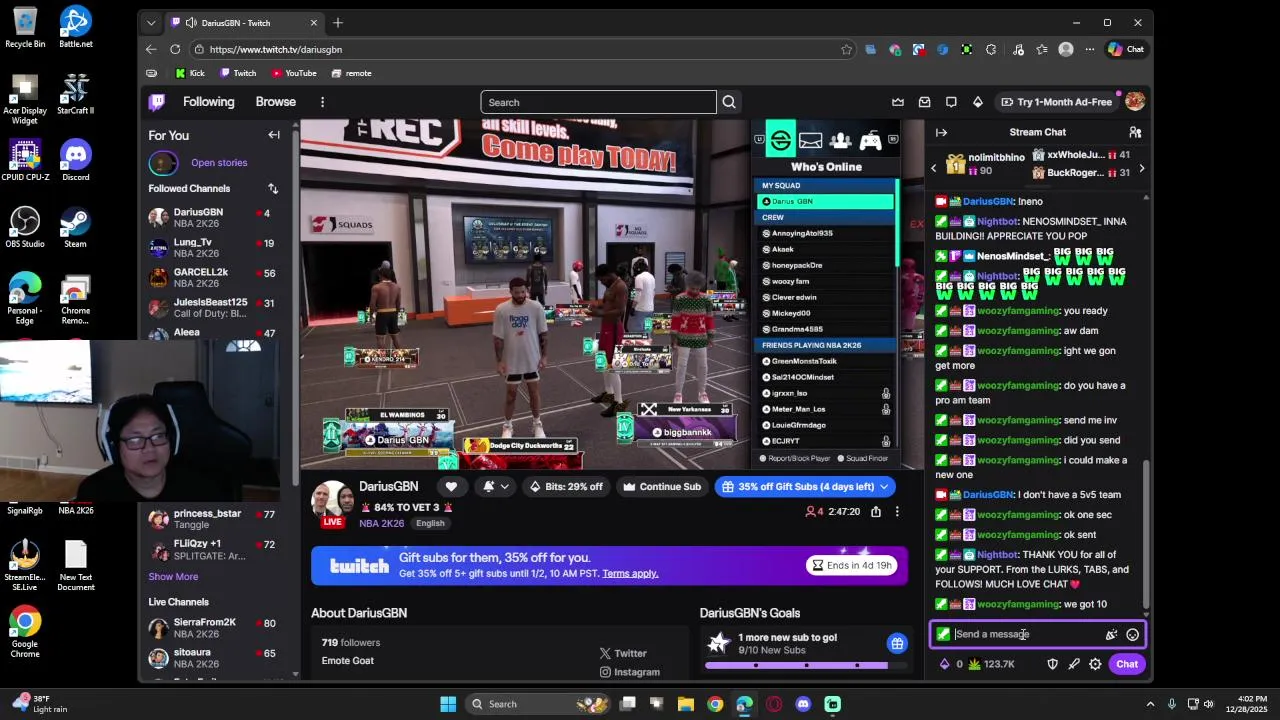Open the Kick bookmark
This screenshot has height=720, width=1280.
point(190,73)
